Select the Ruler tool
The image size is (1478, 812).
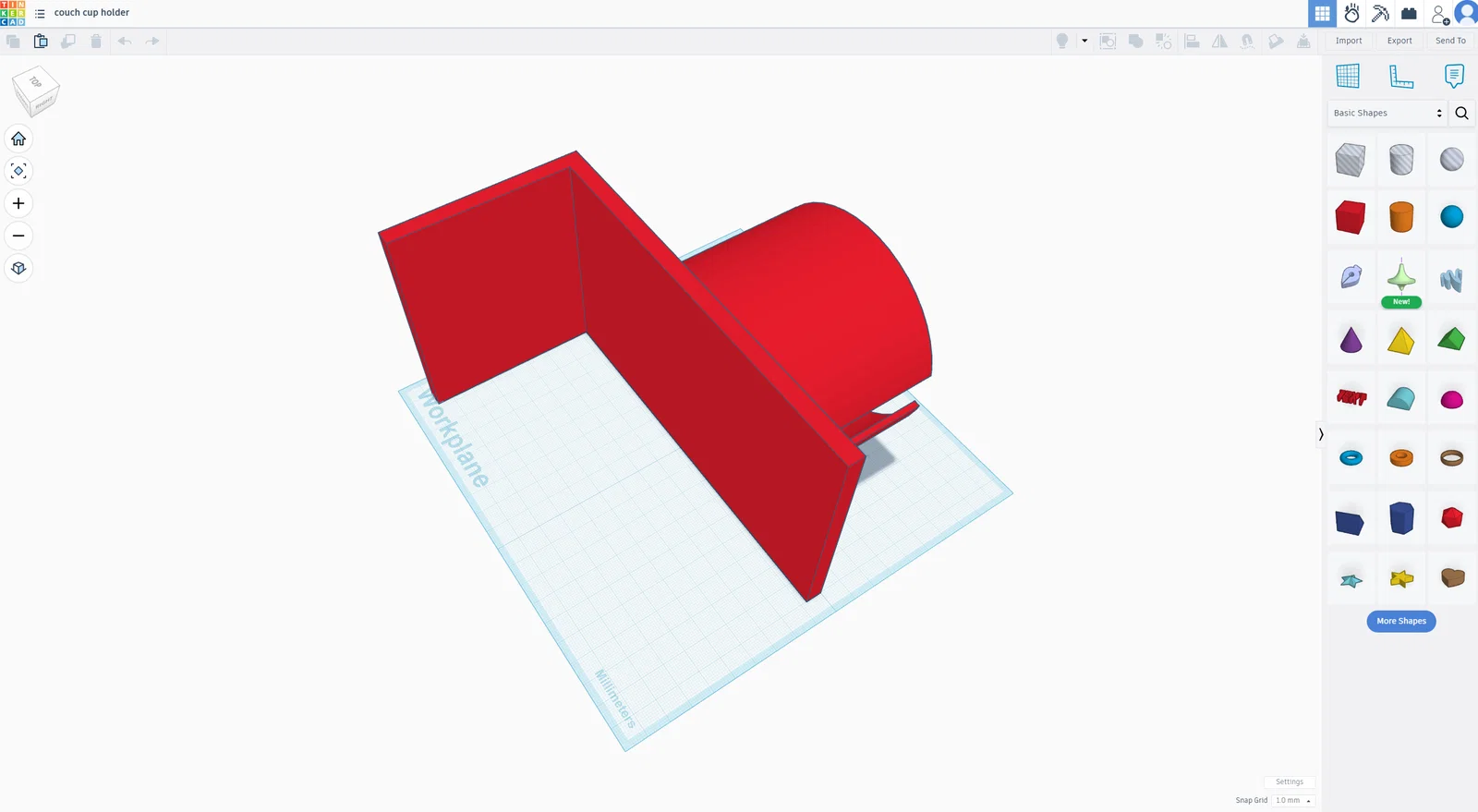click(x=1401, y=76)
